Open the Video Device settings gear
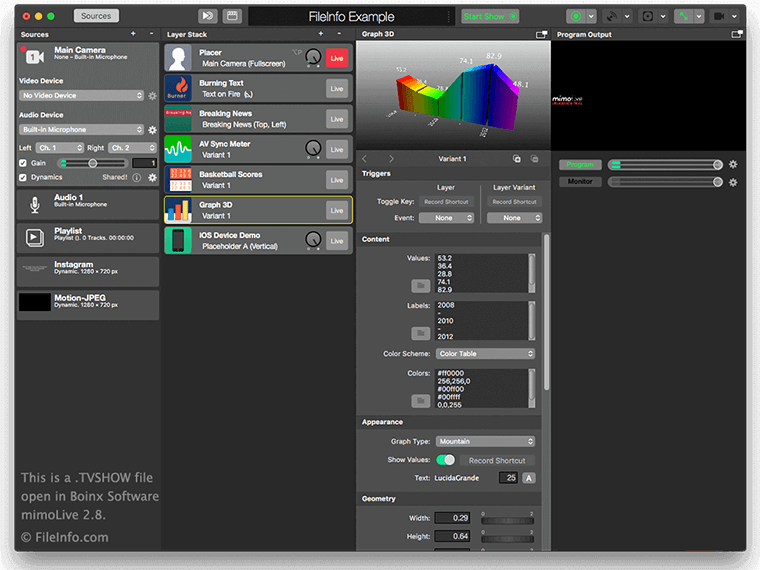Viewport: 760px width, 570px height. point(153,96)
